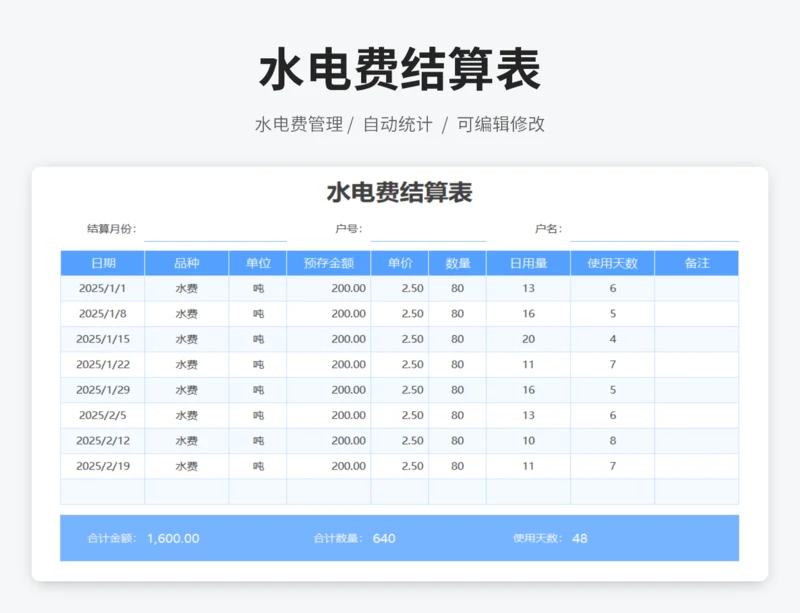Click date cell 2025/1/1

pyautogui.click(x=103, y=288)
